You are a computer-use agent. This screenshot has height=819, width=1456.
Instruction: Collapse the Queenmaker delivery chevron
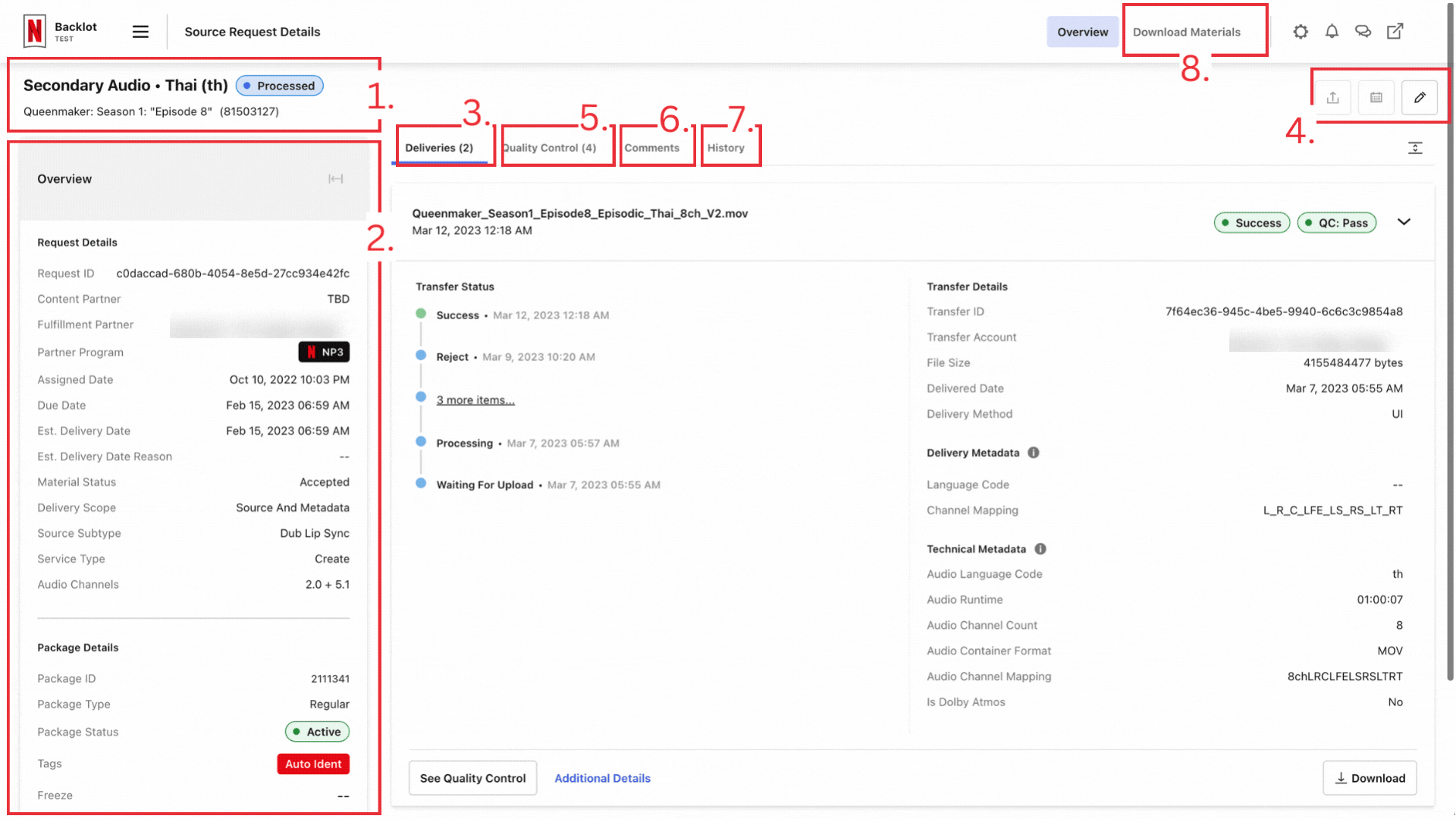[1404, 222]
